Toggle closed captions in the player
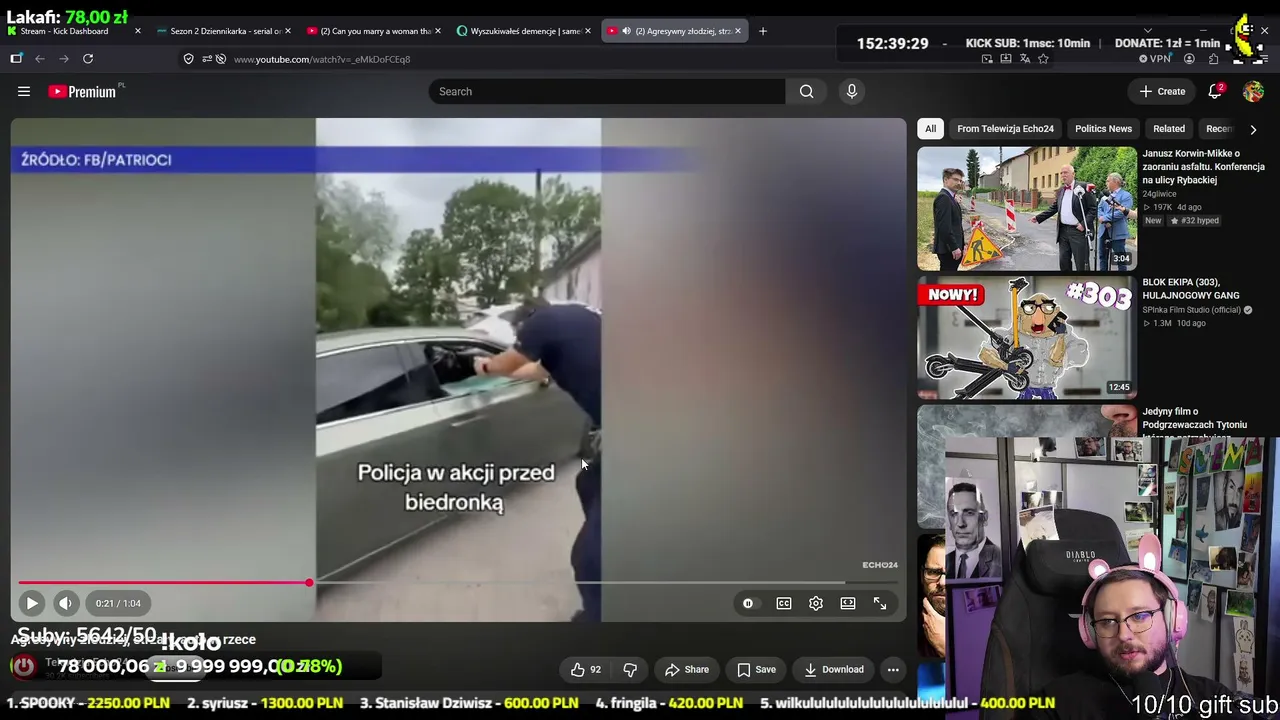The width and height of the screenshot is (1280, 720). pos(784,603)
